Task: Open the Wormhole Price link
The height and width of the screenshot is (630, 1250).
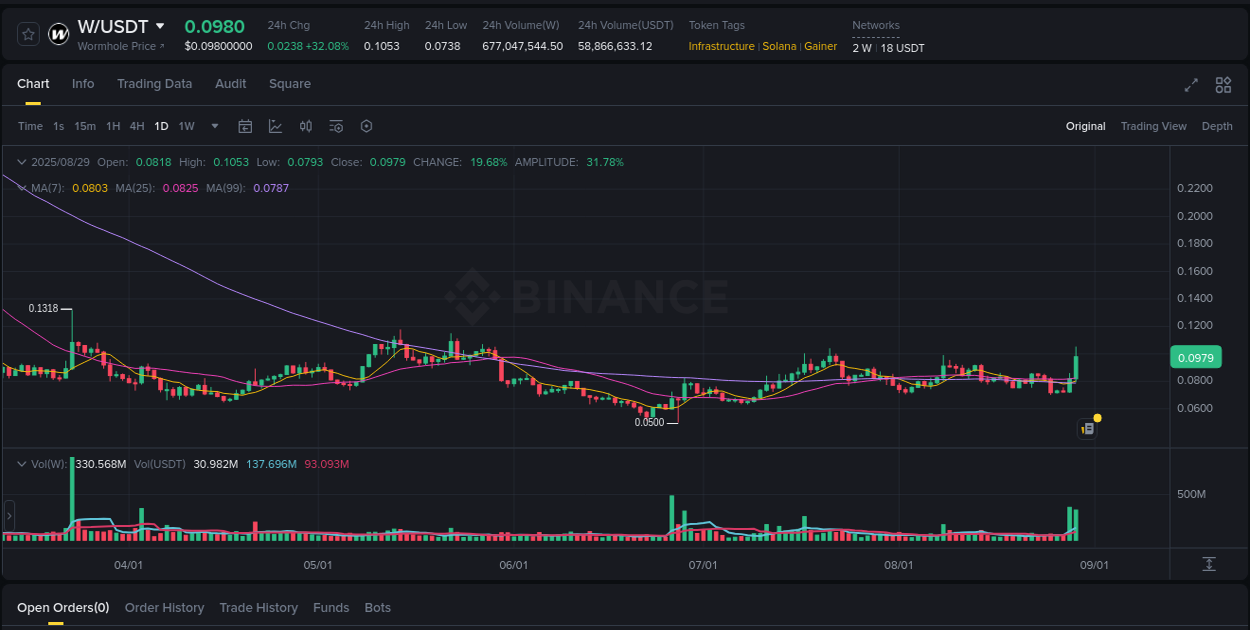Action: click(119, 45)
